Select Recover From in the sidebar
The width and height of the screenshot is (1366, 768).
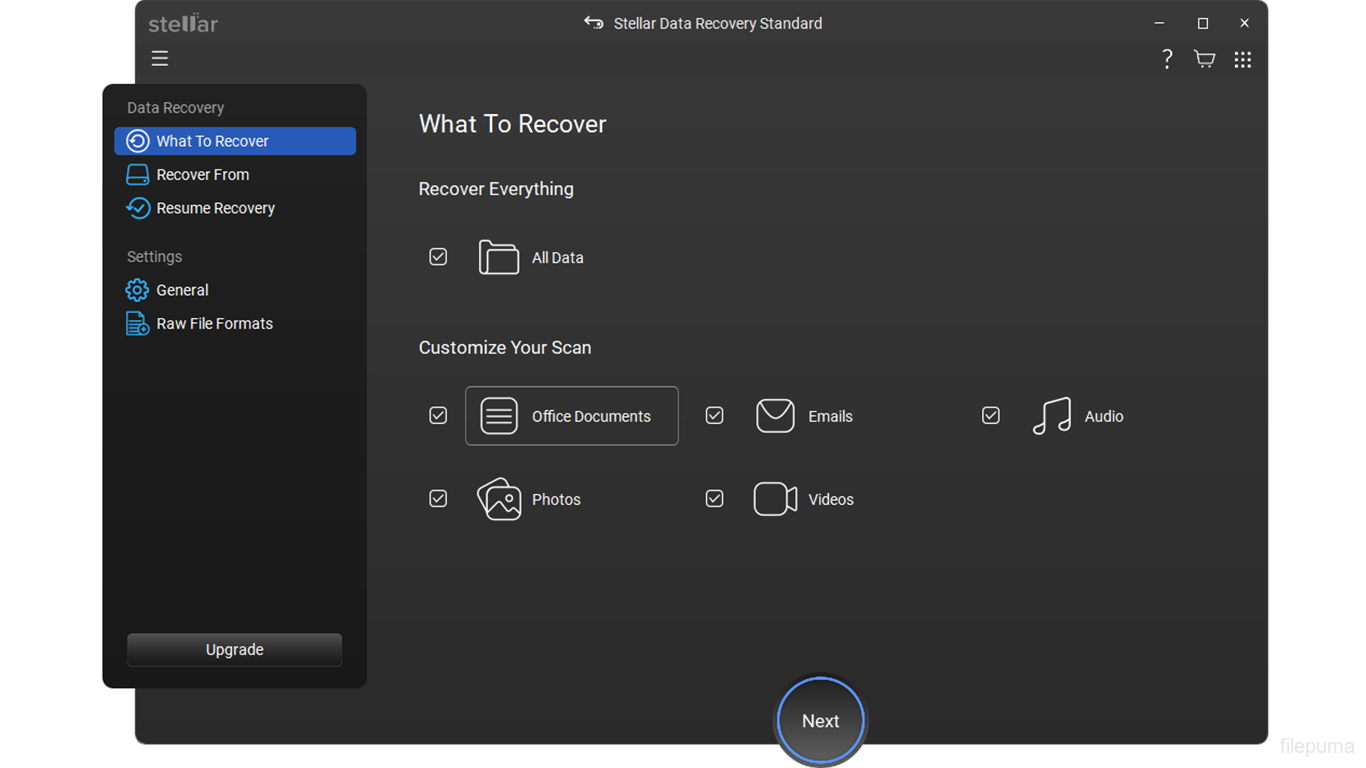point(202,175)
